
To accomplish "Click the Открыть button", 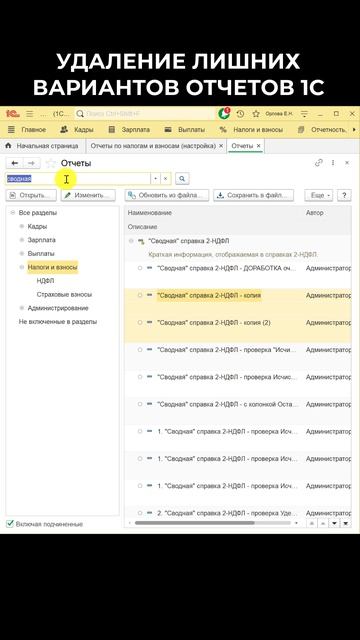I will [x=31, y=196].
